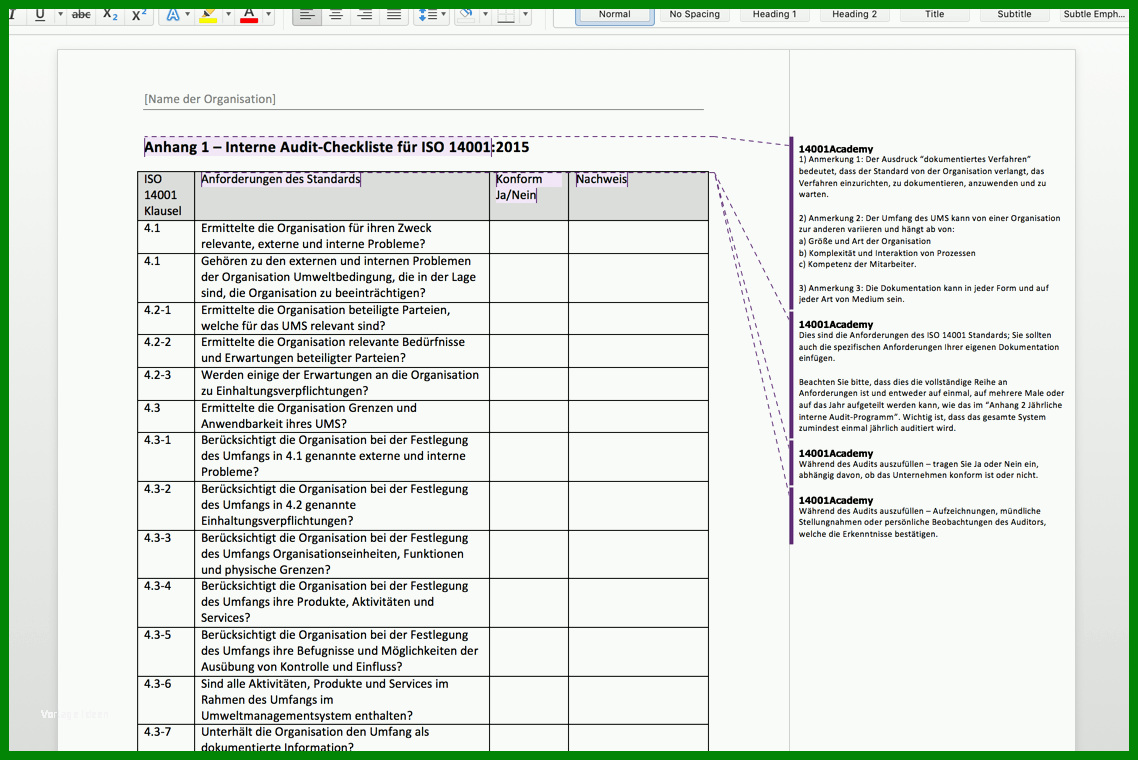
Task: Click the 'Konform Ja/Nein' header cell
Action: (529, 195)
